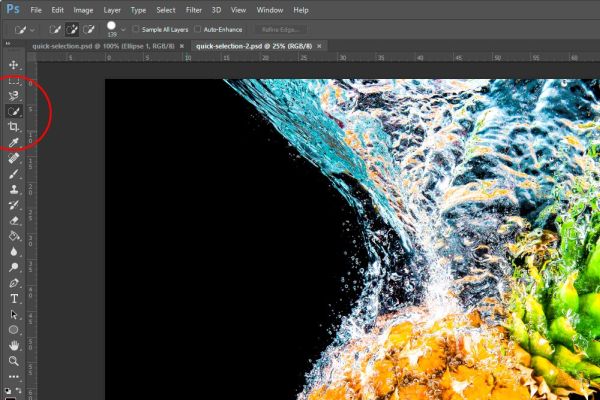Select the Eraser tool
Viewport: 600px width, 400px height.
point(14,220)
